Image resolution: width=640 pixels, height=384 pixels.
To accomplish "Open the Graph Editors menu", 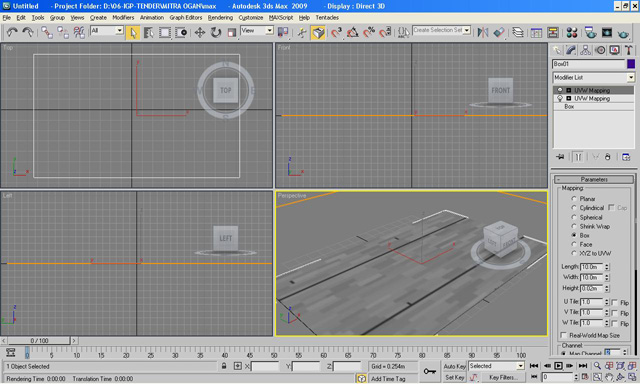I will click(x=186, y=18).
